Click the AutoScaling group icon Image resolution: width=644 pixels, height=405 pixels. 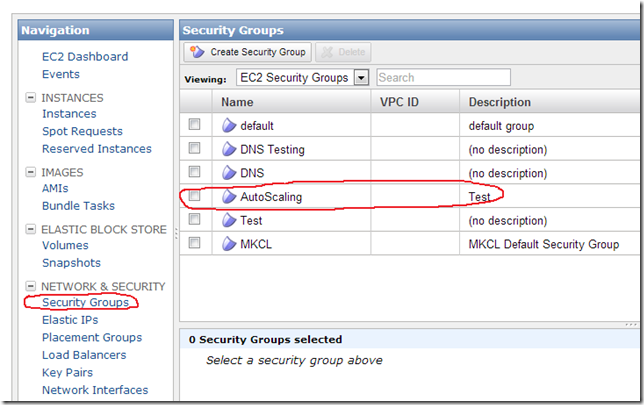point(229,197)
